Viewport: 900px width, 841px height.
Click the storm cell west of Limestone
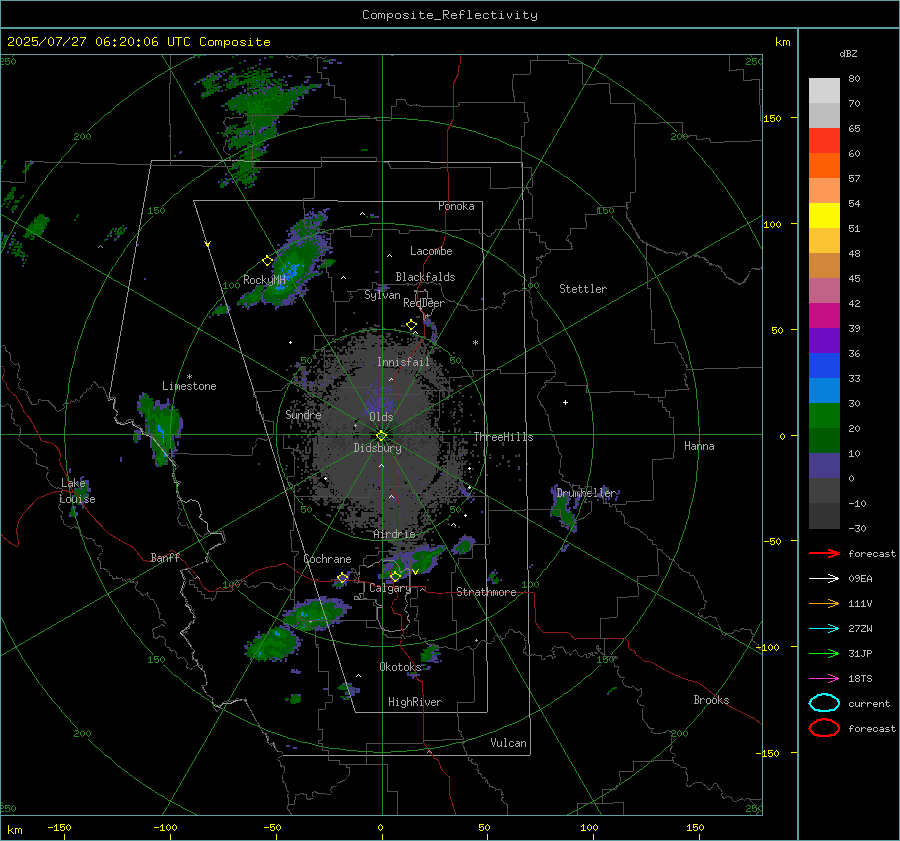tap(160, 428)
